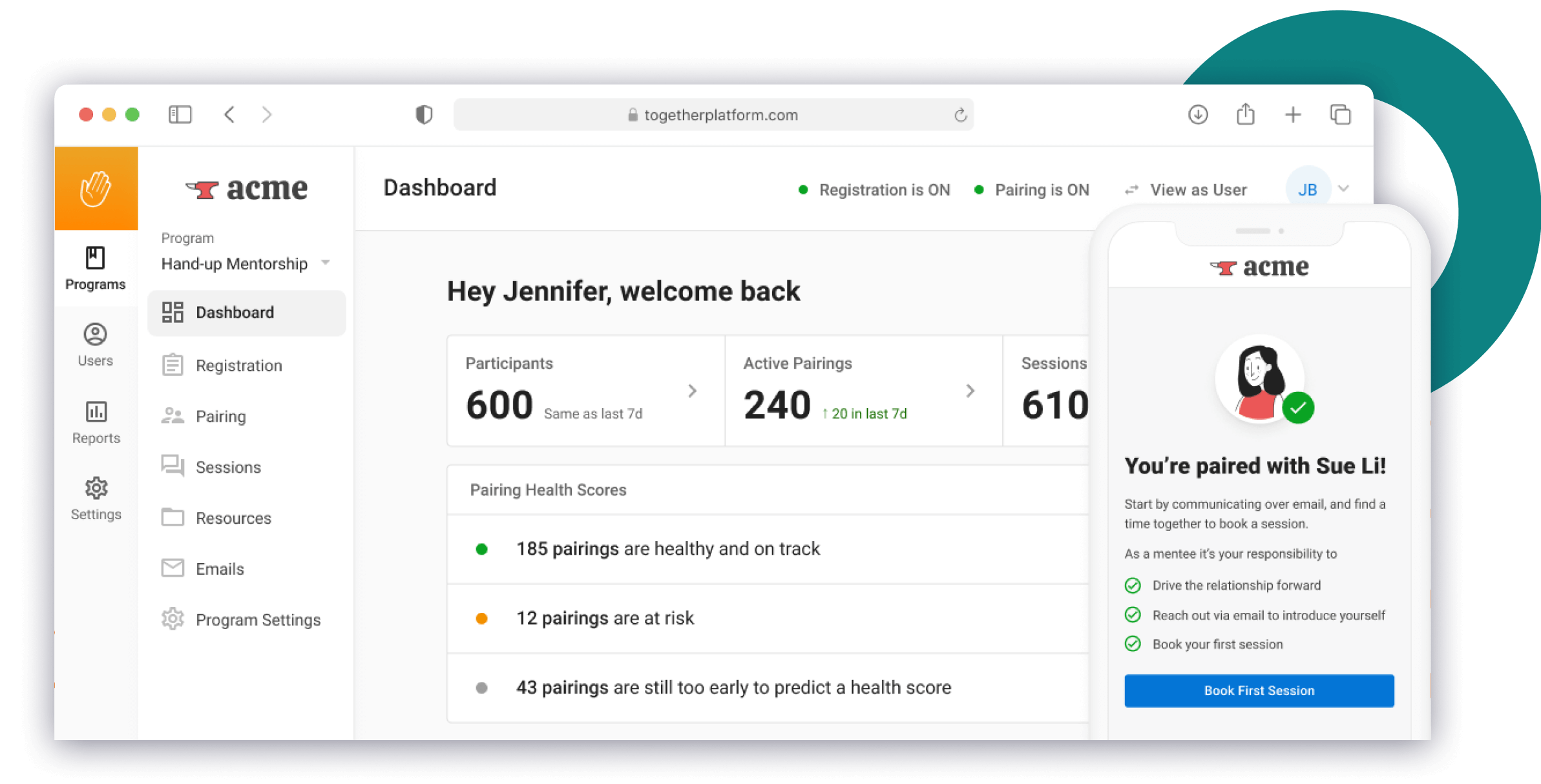Select Resources in the program menu

coord(247,518)
